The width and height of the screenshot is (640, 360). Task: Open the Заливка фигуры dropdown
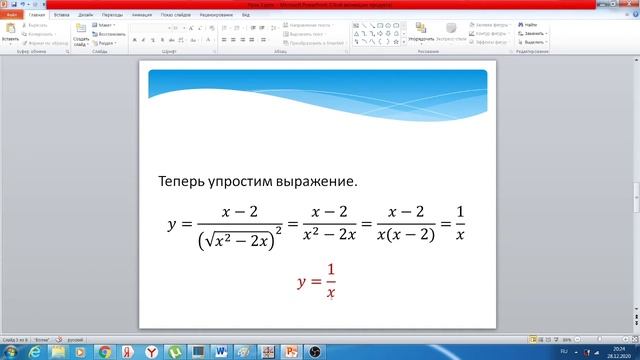[490, 25]
